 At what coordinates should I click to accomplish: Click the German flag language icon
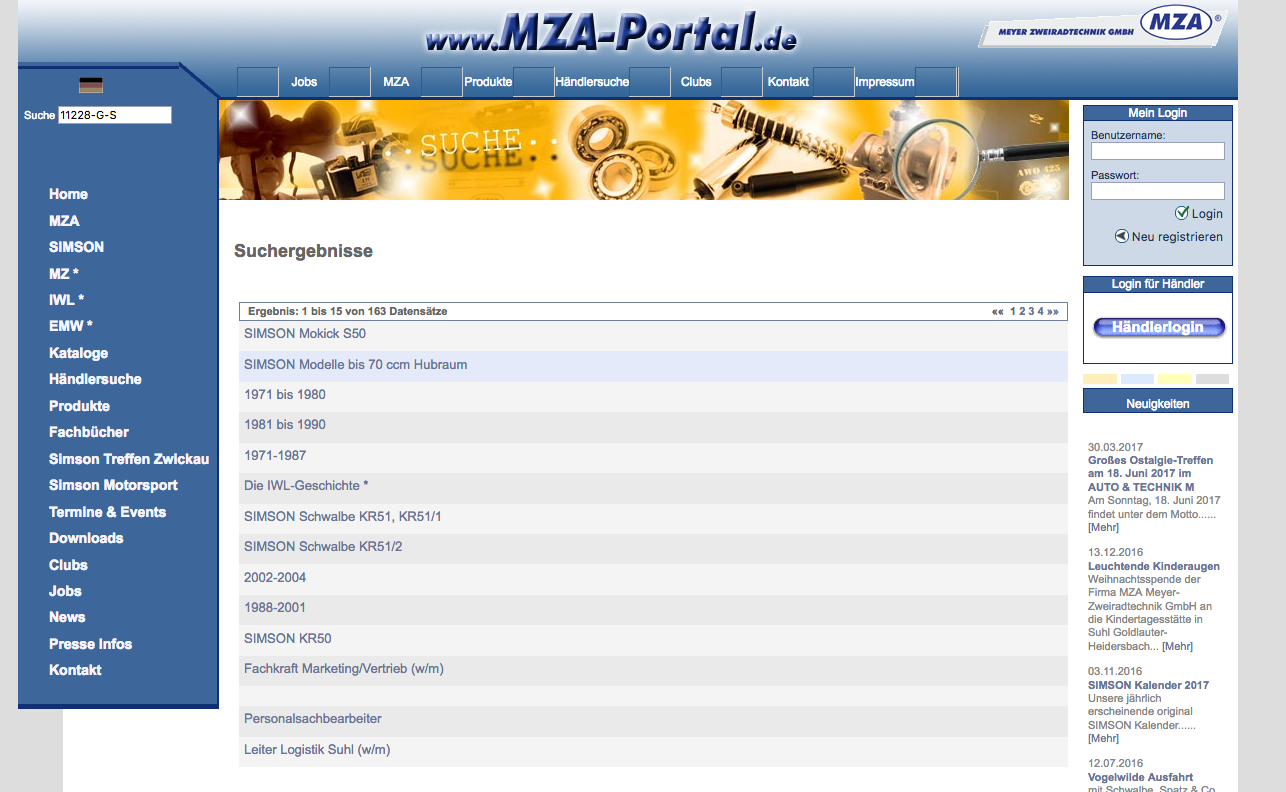coord(91,85)
